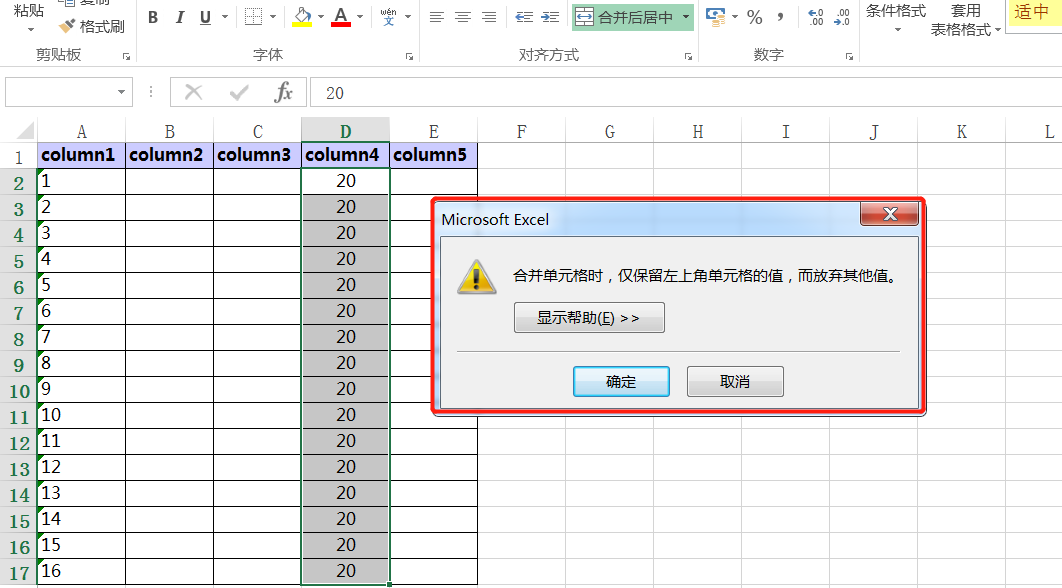
Task: Select the column D header
Action: coord(345,130)
